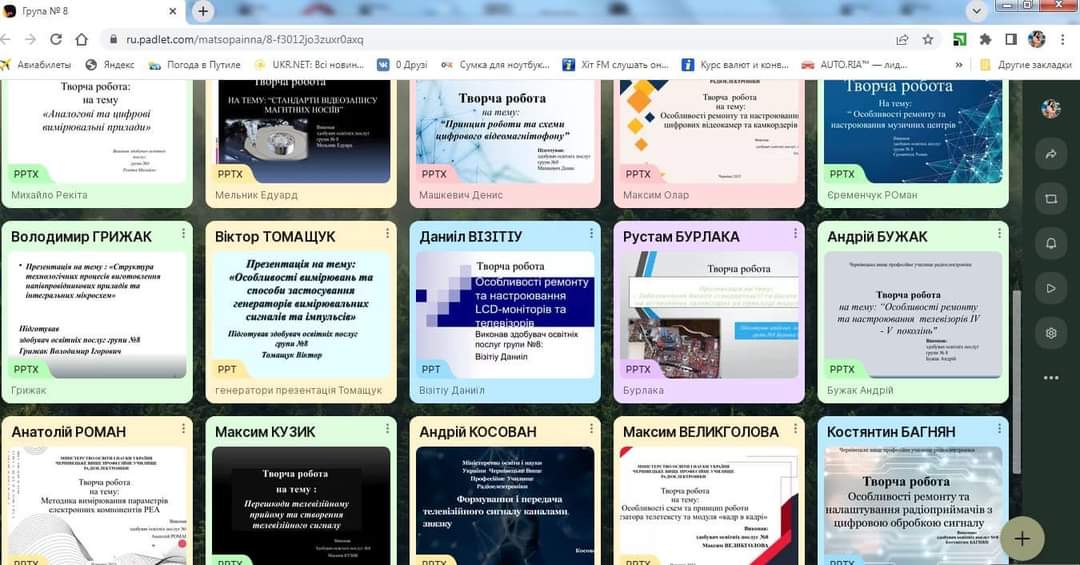
Task: Open Машкевич Денис presentation thumbnail
Action: [505, 132]
